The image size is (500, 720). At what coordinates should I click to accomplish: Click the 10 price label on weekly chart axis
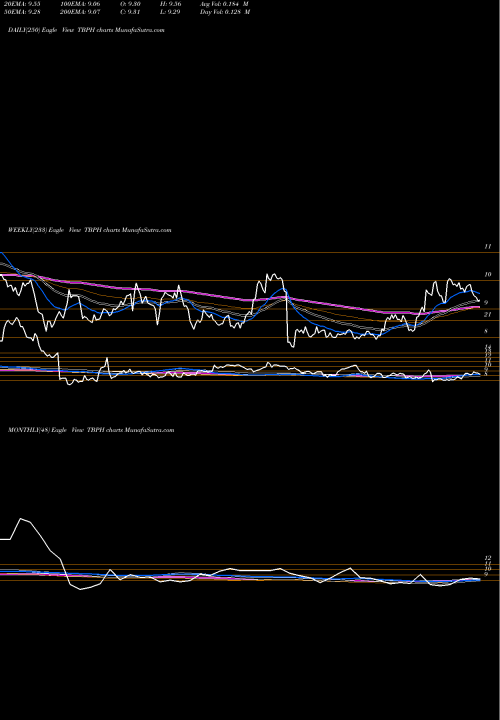coord(488,275)
